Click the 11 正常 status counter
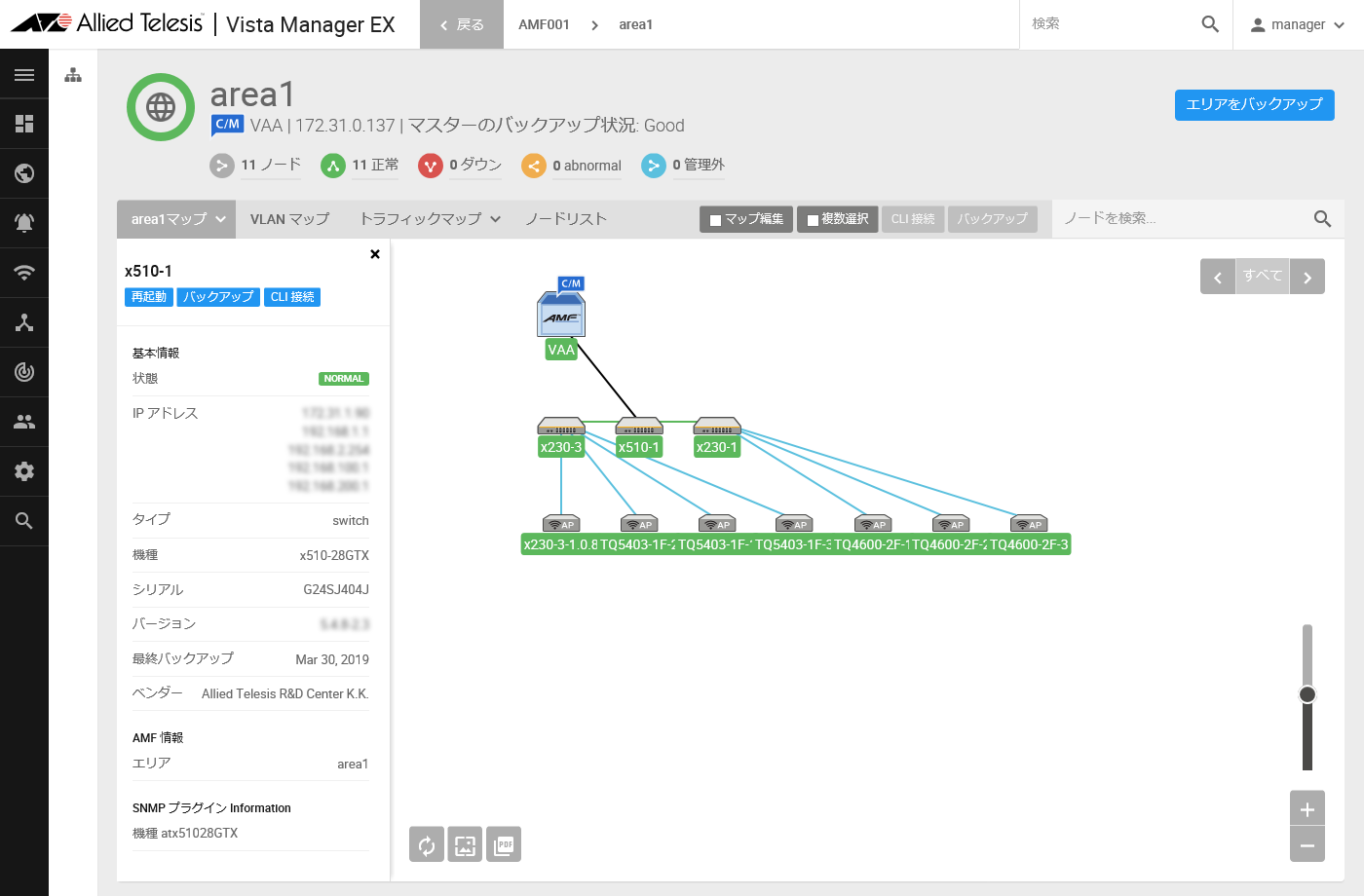The image size is (1364, 896). pos(360,166)
